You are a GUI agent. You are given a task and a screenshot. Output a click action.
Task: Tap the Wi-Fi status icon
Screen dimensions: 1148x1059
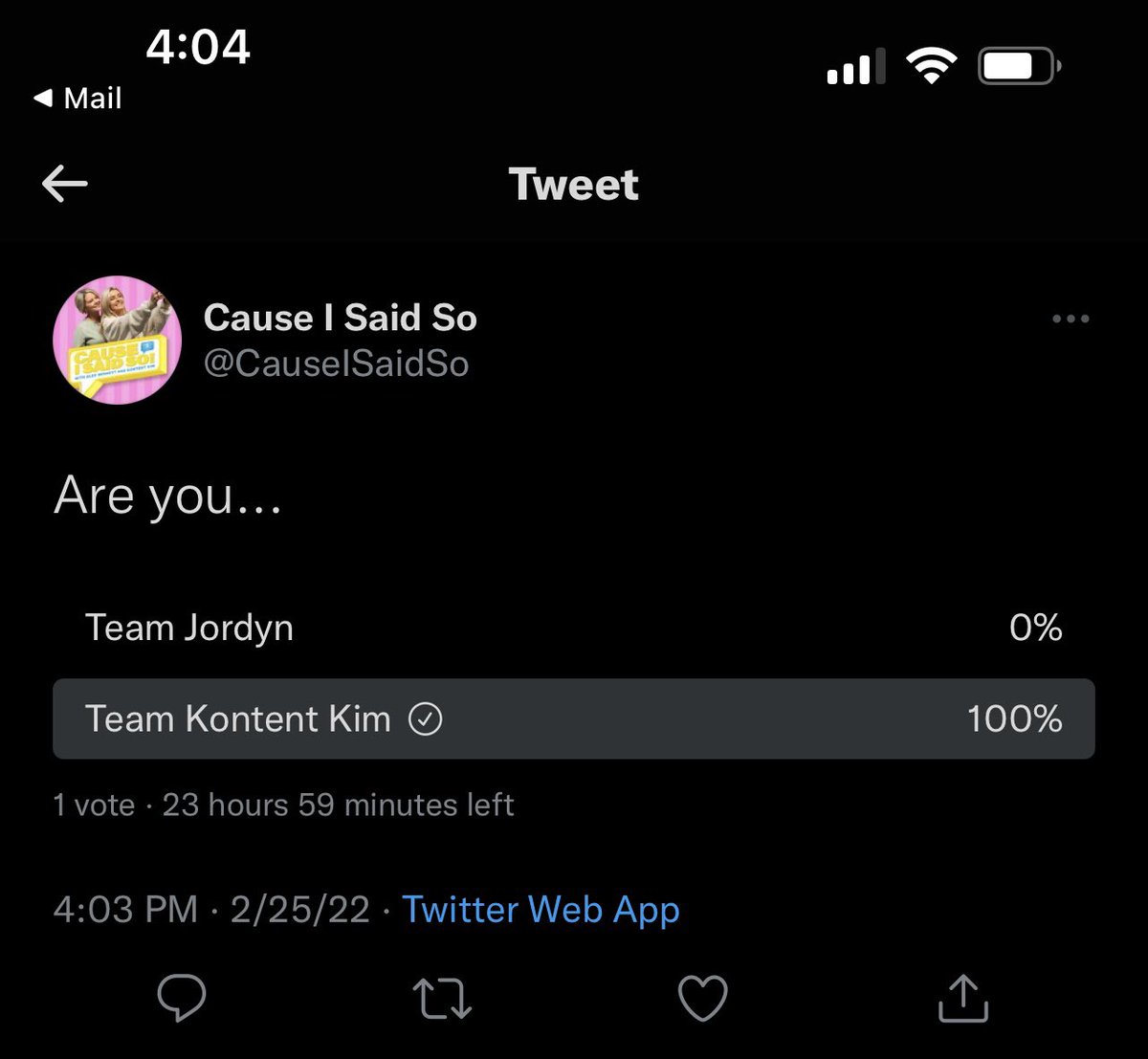(x=932, y=67)
